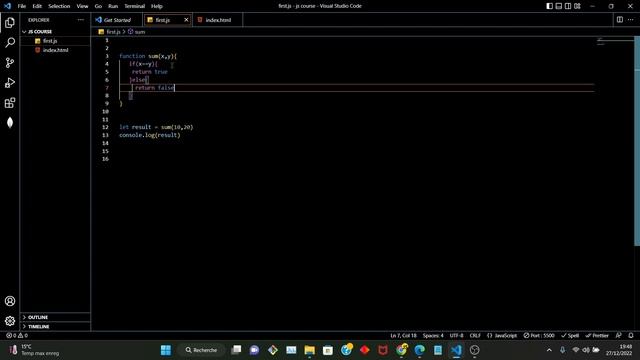Expand the OUTLINE section

tap(55, 317)
